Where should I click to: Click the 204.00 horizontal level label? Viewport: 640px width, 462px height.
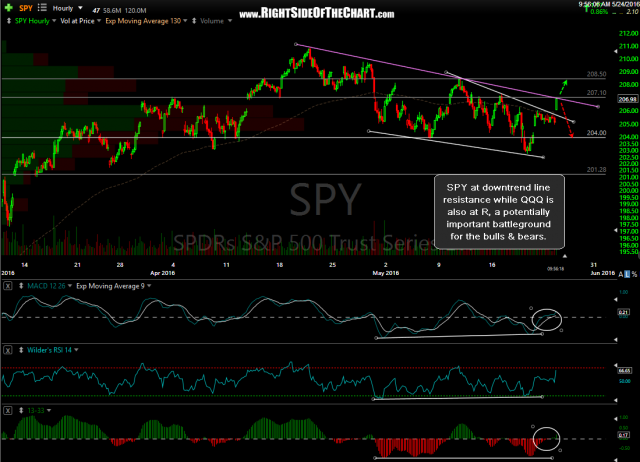point(596,133)
